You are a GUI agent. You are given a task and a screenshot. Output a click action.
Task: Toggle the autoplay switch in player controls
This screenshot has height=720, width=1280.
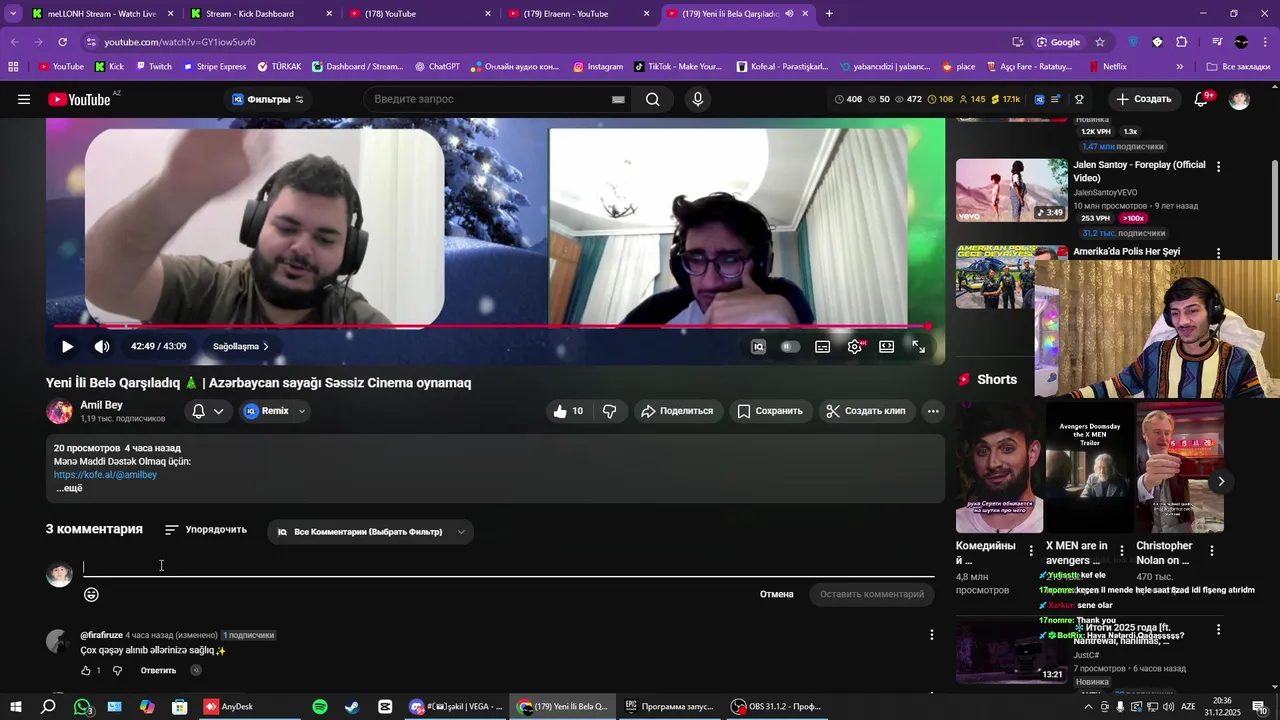pos(790,346)
